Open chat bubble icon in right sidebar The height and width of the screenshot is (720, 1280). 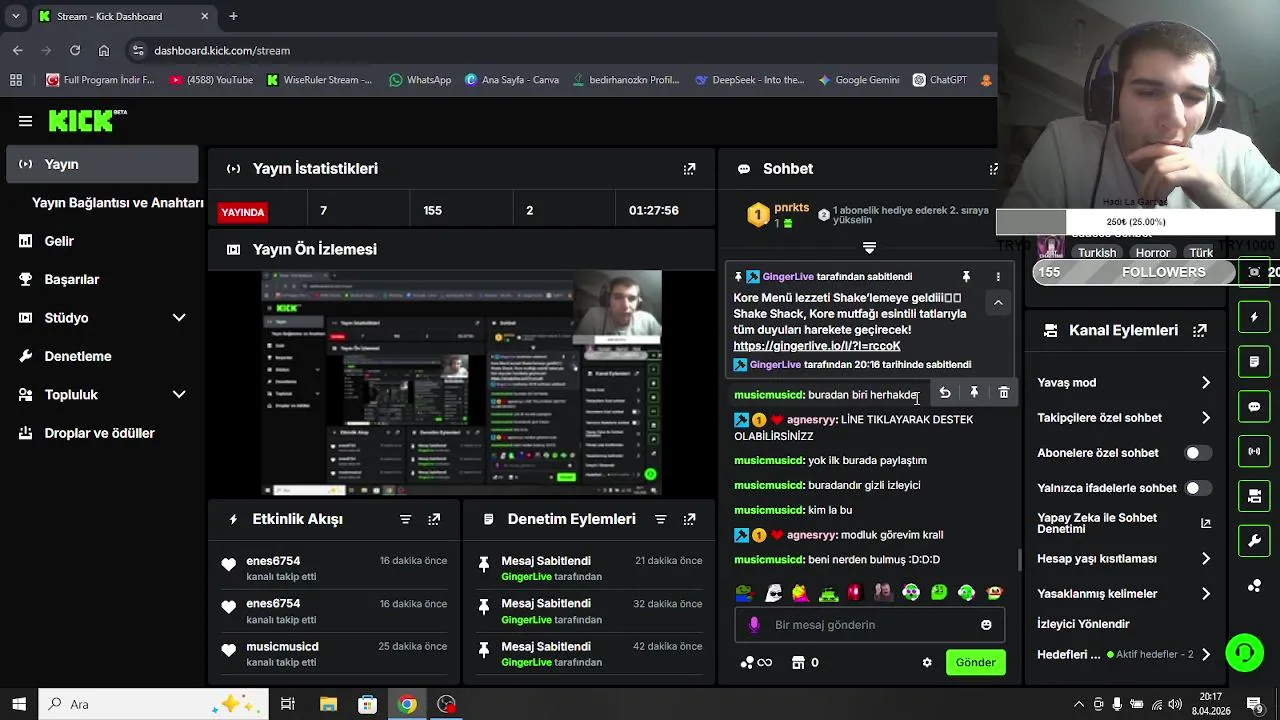tap(1255, 407)
